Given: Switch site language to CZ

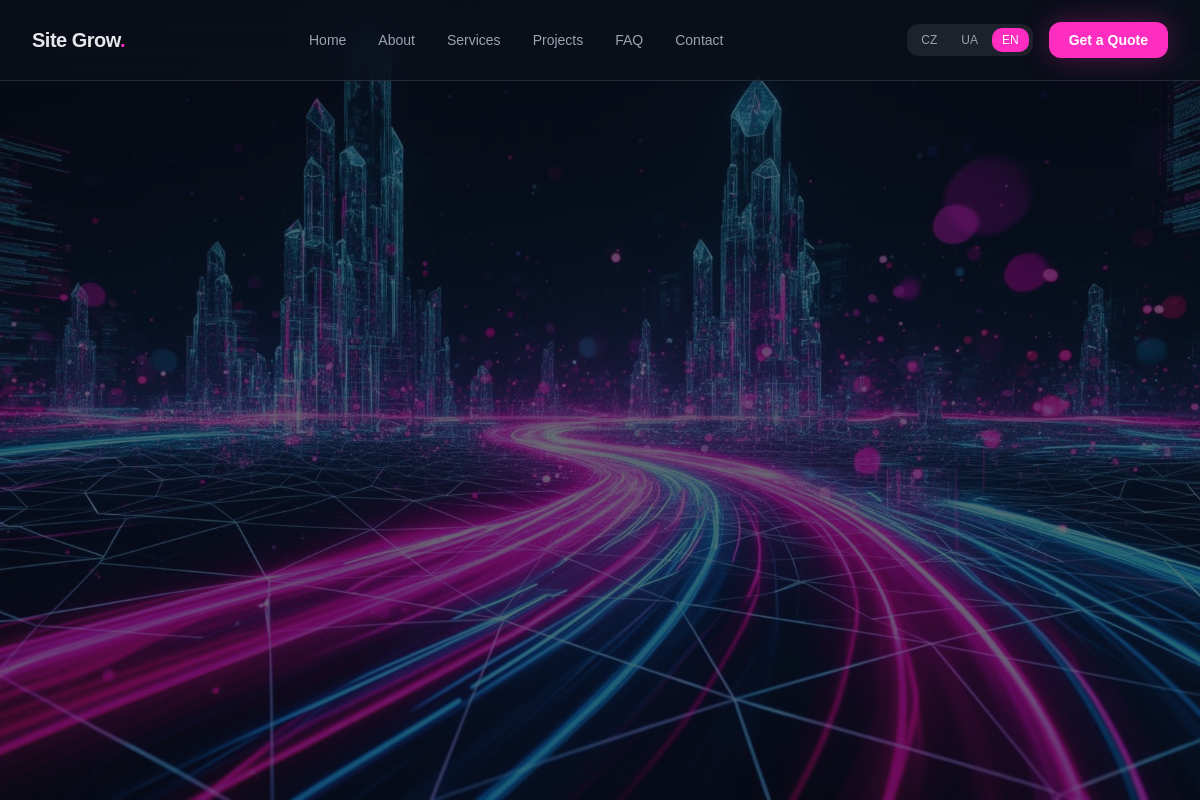Looking at the screenshot, I should pos(929,40).
